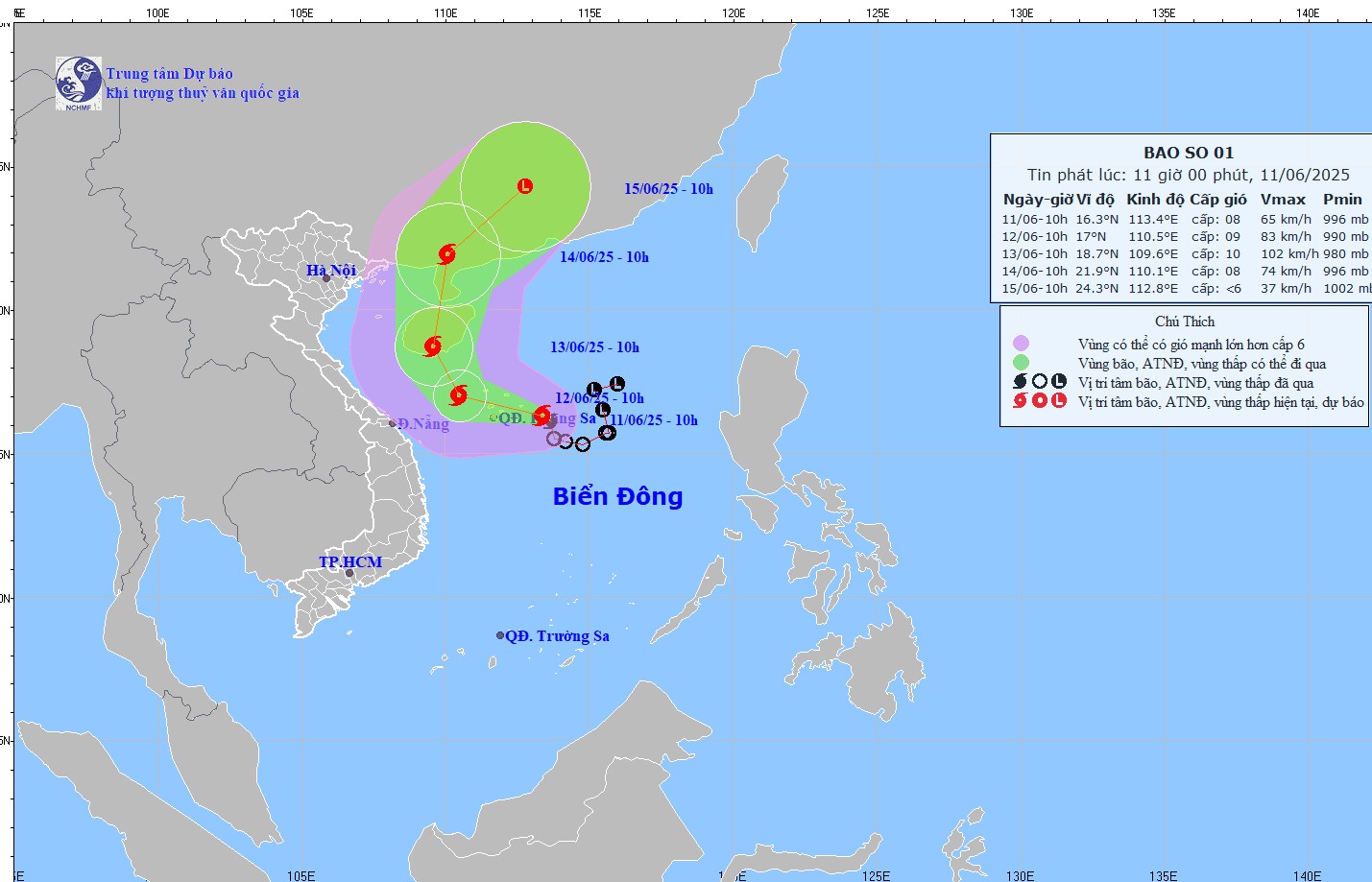Click the red L icon in the legend

[x=1059, y=401]
